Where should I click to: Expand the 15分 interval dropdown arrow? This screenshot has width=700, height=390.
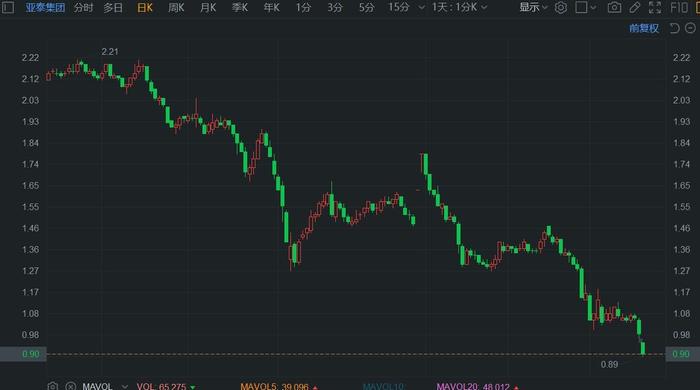pos(421,8)
